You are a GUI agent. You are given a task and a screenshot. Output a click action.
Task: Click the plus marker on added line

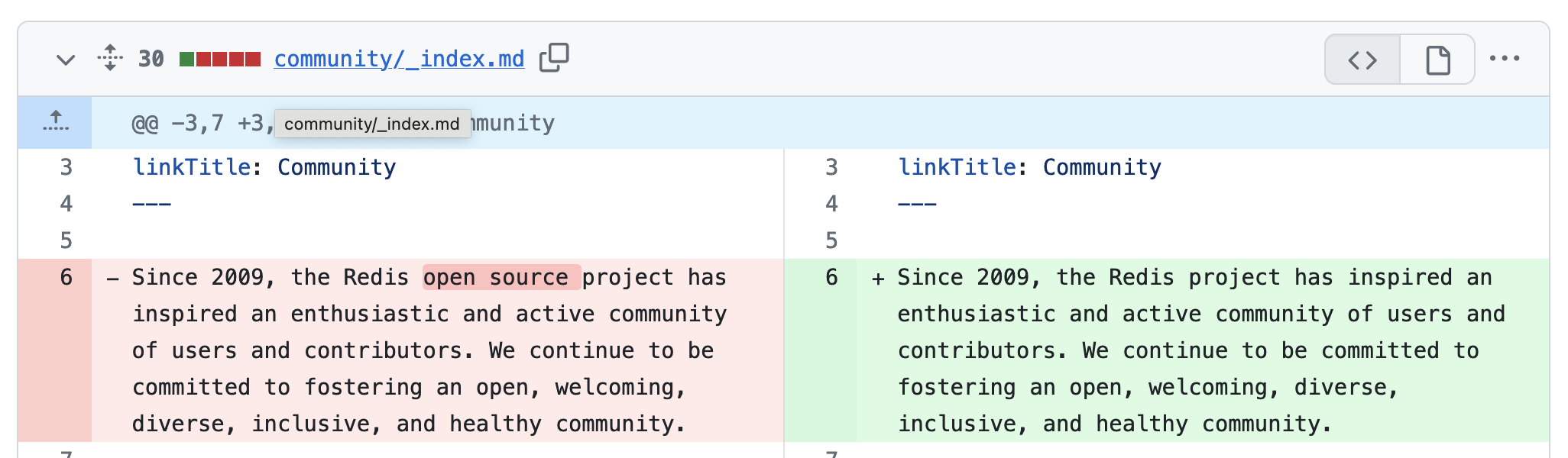878,278
